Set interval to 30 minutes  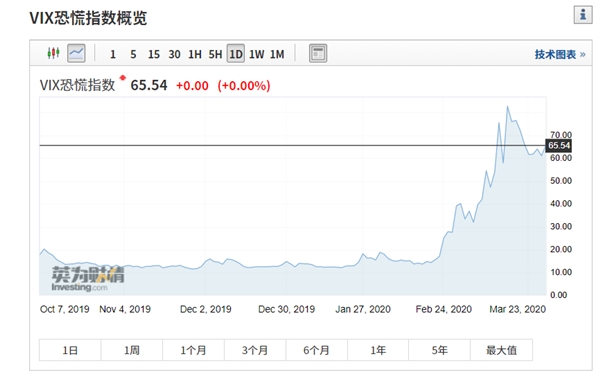point(174,54)
